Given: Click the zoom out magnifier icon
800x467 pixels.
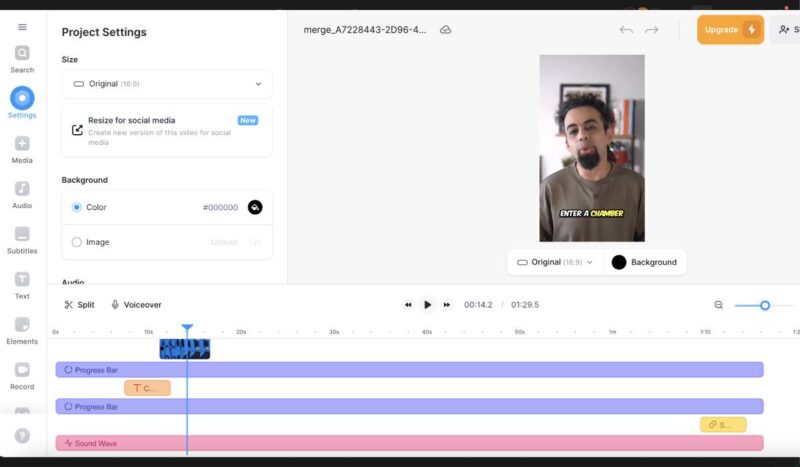Looking at the screenshot, I should pyautogui.click(x=718, y=305).
